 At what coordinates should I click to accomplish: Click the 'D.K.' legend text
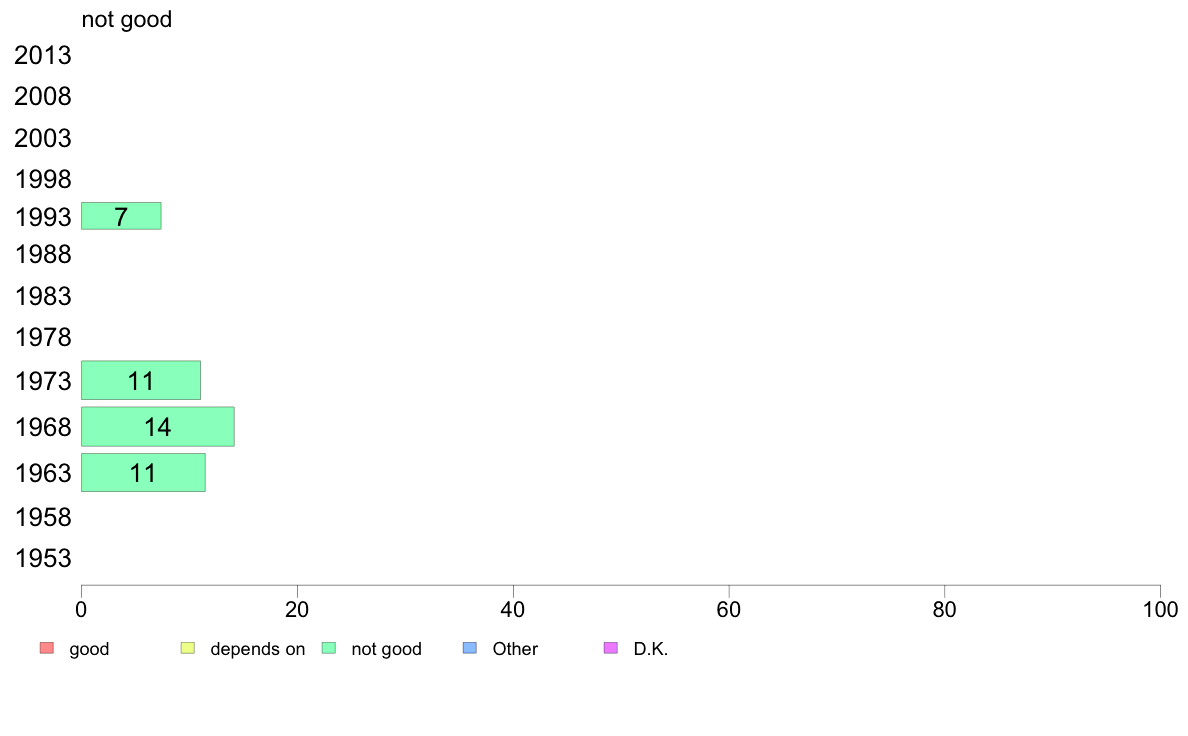pos(651,649)
